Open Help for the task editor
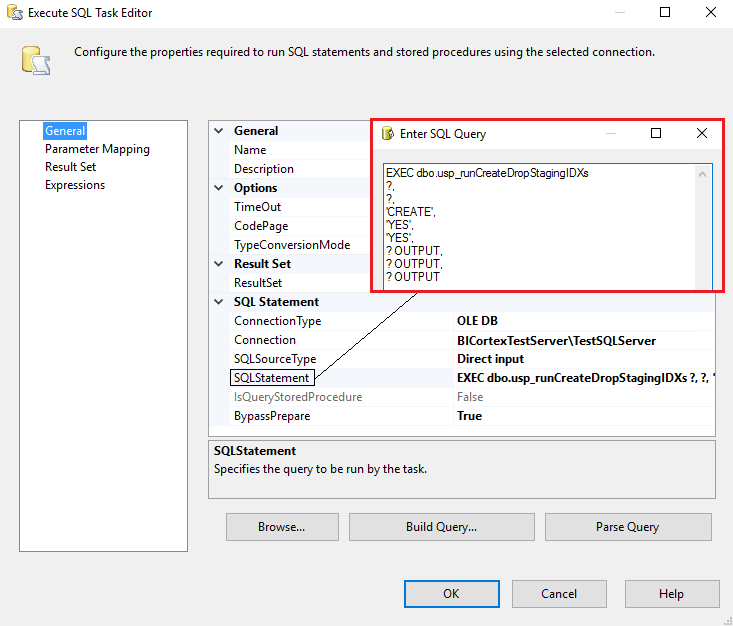733x626 pixels. click(x=672, y=594)
